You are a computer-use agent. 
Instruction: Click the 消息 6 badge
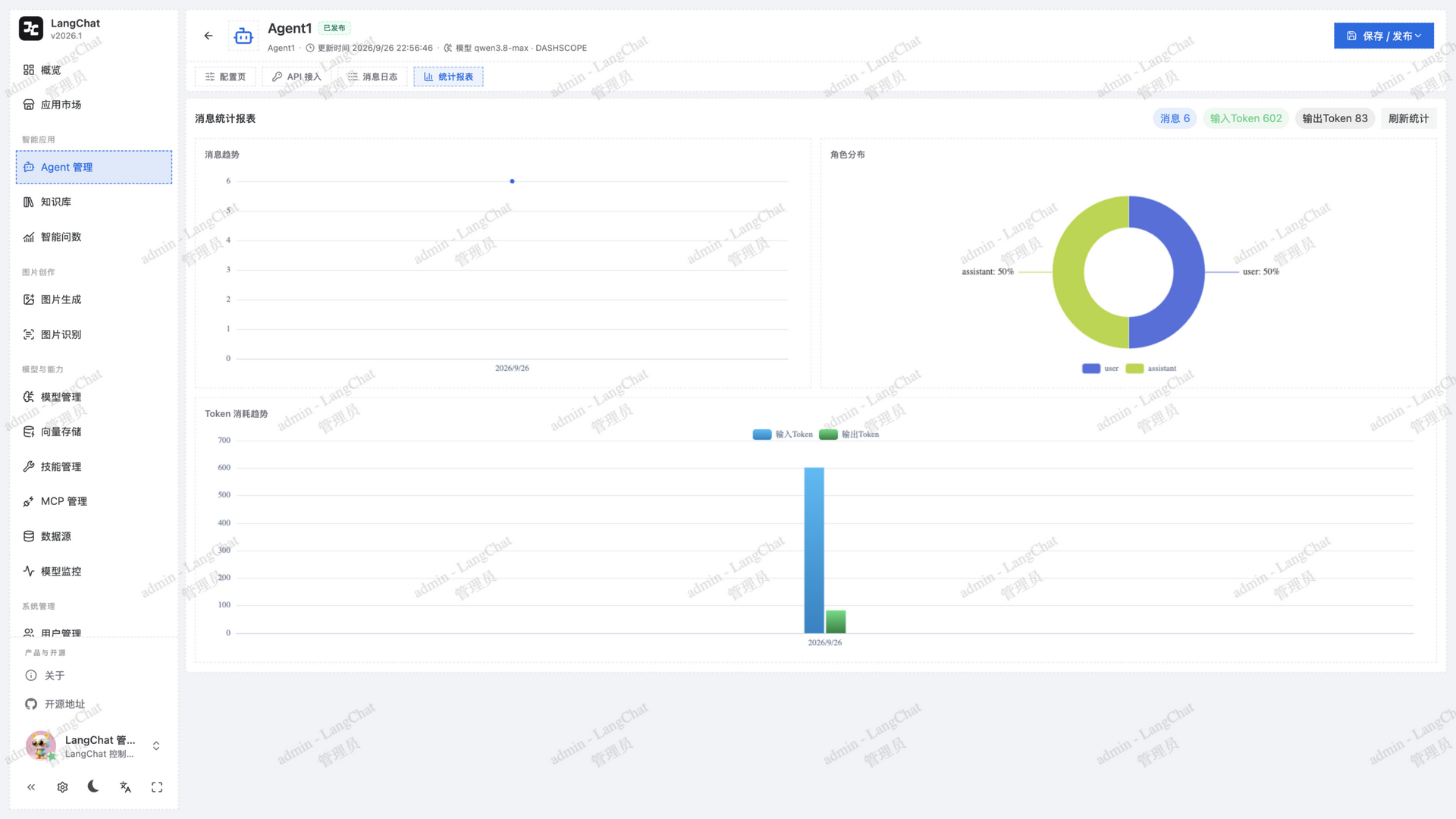pos(1175,118)
